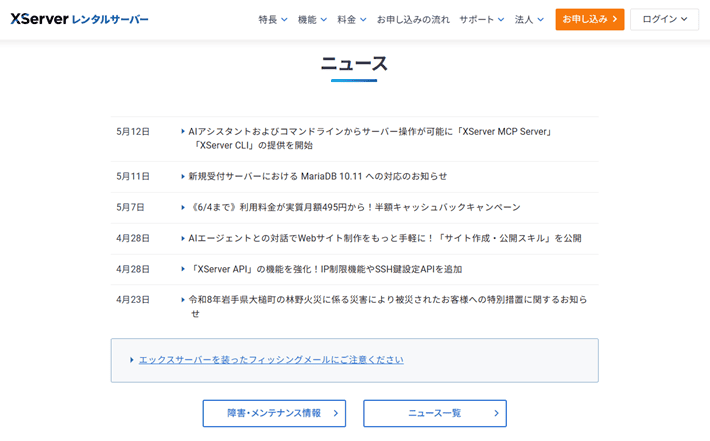Click the chevron on the ニュース一覧 button
The width and height of the screenshot is (710, 441).
pyautogui.click(x=496, y=413)
